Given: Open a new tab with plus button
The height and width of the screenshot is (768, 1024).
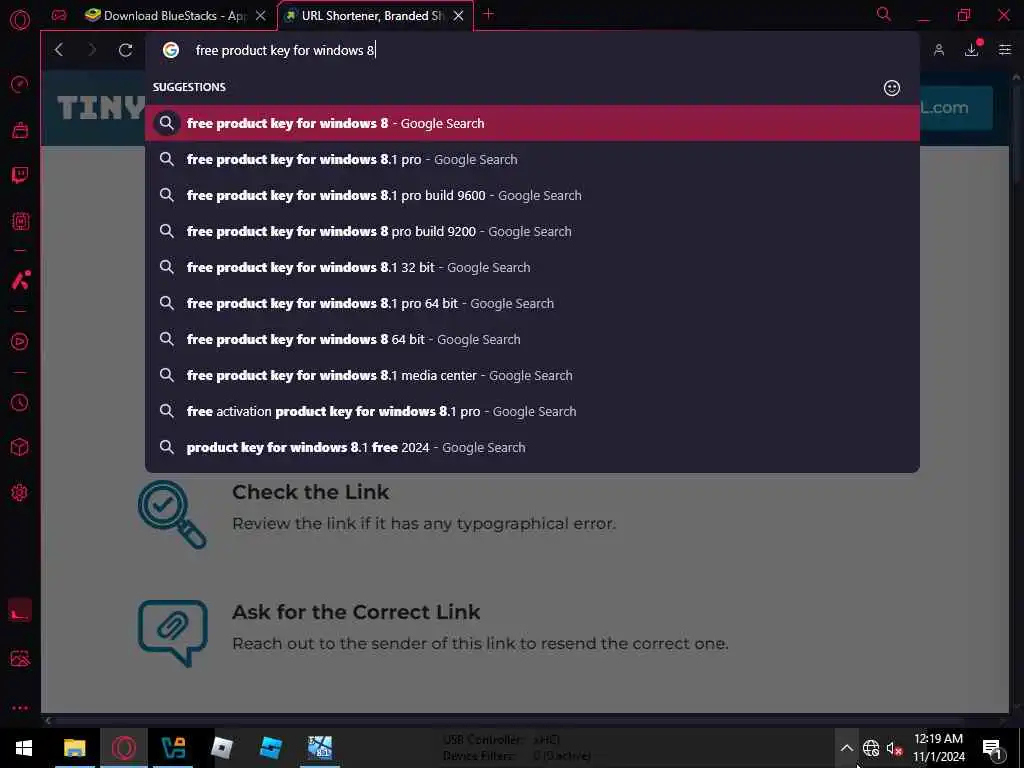Looking at the screenshot, I should 488,14.
